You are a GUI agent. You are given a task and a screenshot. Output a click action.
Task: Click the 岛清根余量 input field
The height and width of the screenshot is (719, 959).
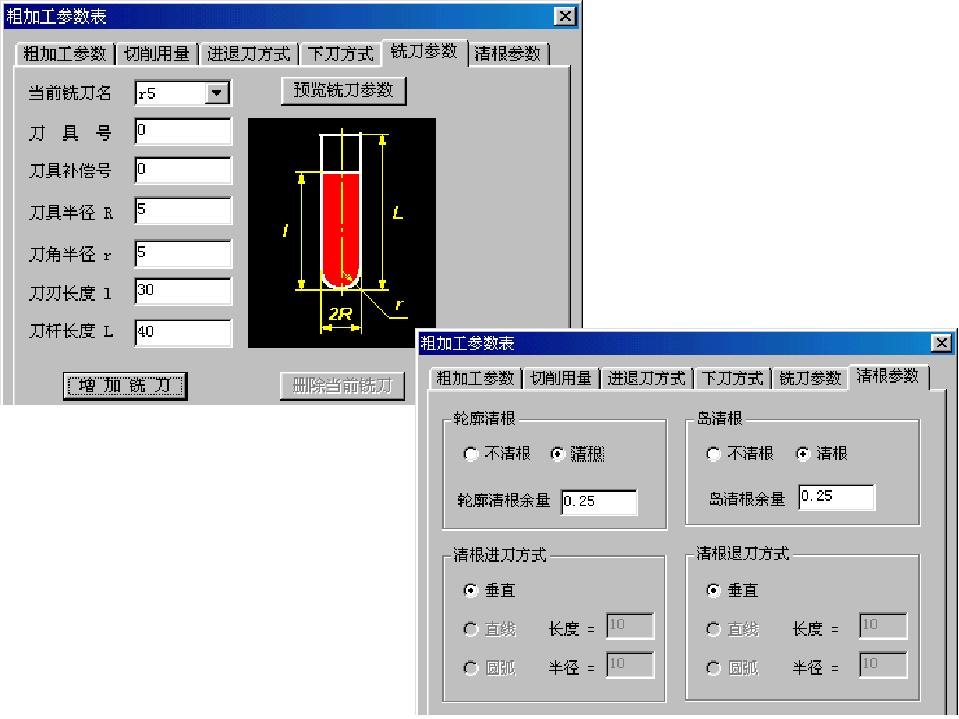[836, 497]
